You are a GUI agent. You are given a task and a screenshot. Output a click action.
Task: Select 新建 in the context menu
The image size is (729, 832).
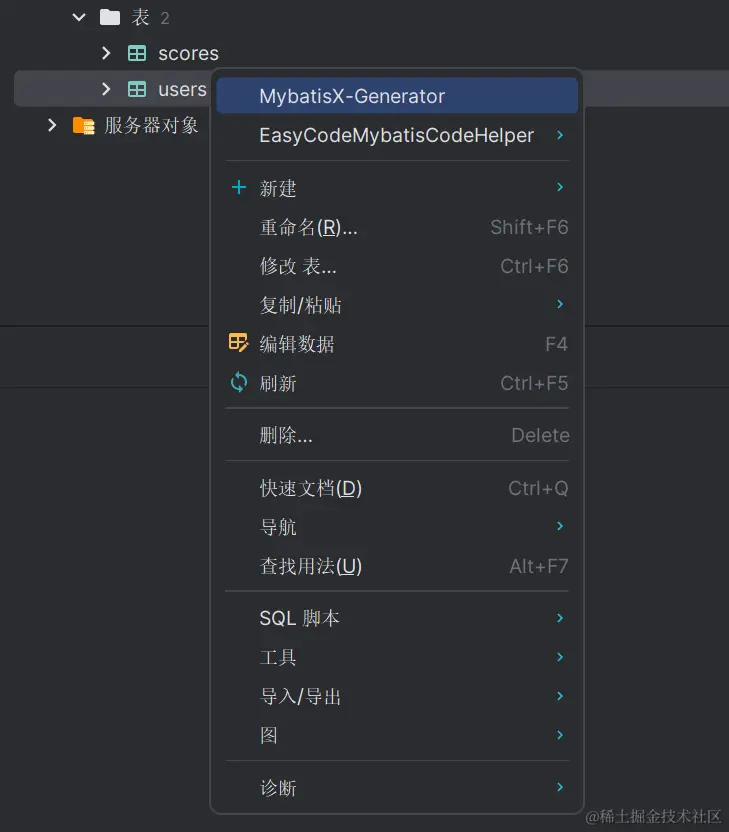click(x=397, y=187)
